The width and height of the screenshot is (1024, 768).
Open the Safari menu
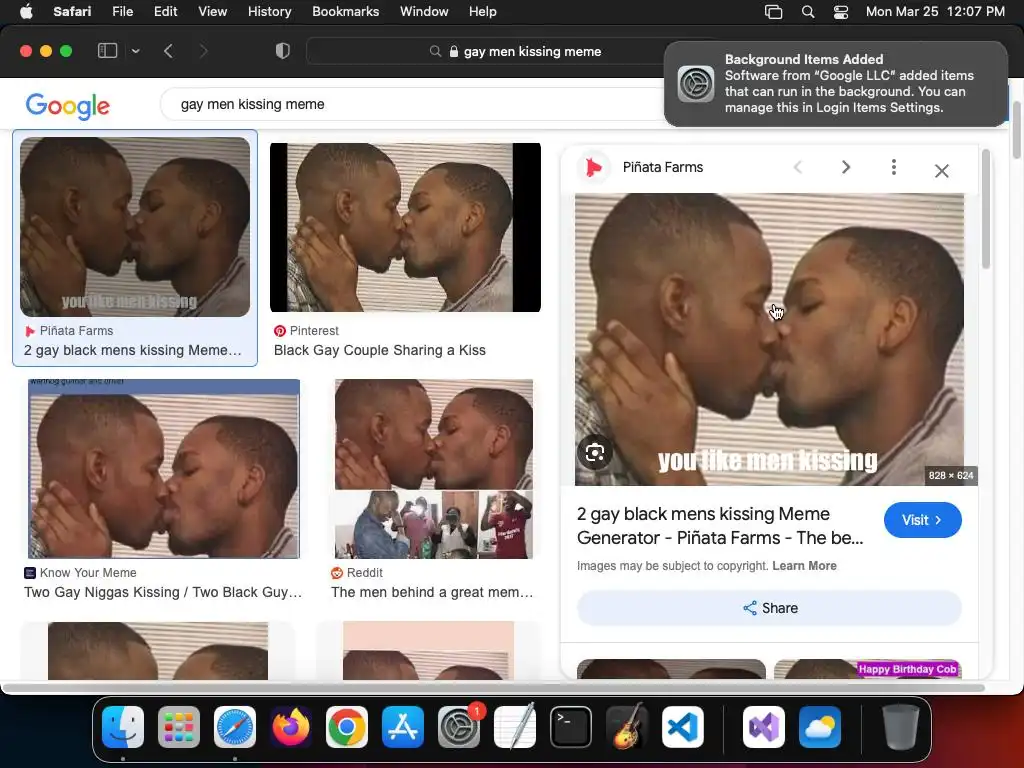pos(72,12)
